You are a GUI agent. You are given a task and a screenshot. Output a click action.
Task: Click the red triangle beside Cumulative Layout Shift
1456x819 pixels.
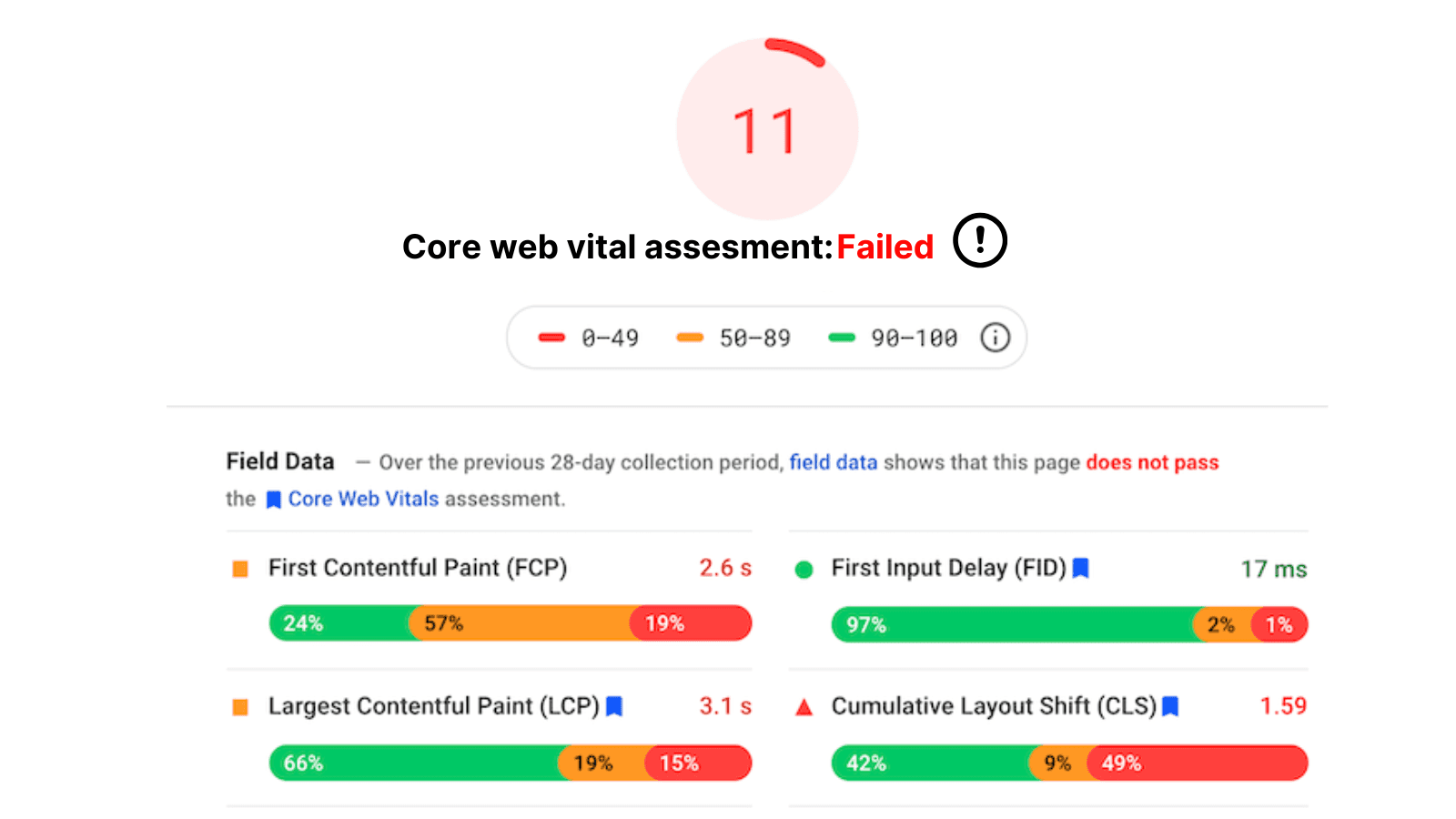[x=804, y=707]
